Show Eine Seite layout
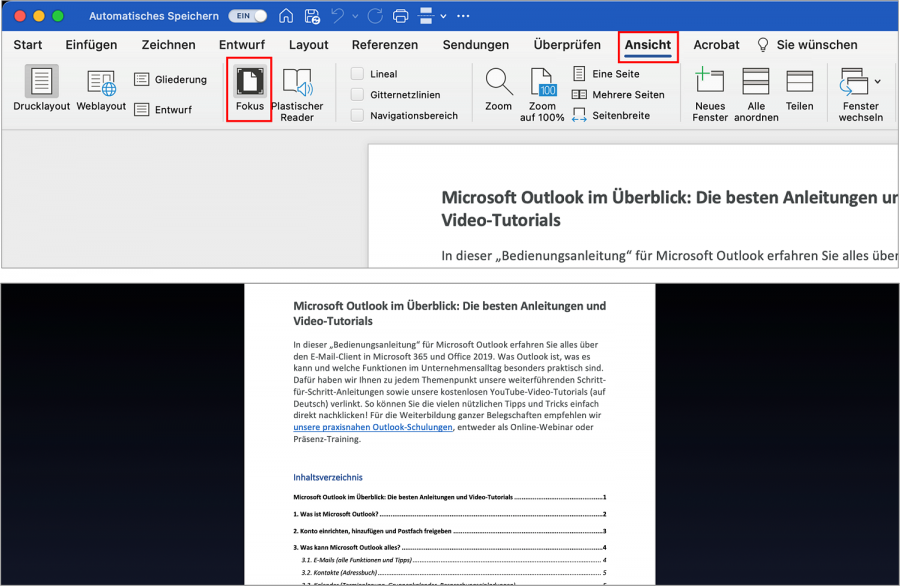900x586 pixels. click(x=605, y=72)
